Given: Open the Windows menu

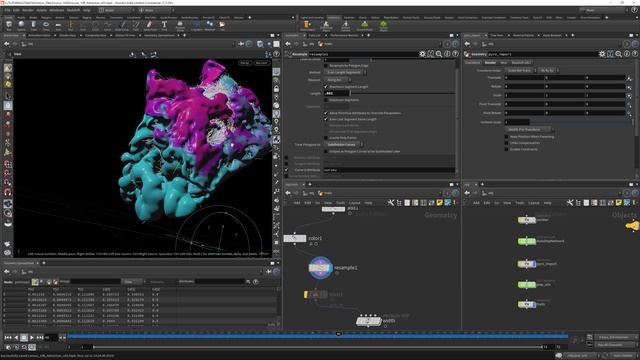Looking at the screenshot, I should tap(57, 10).
